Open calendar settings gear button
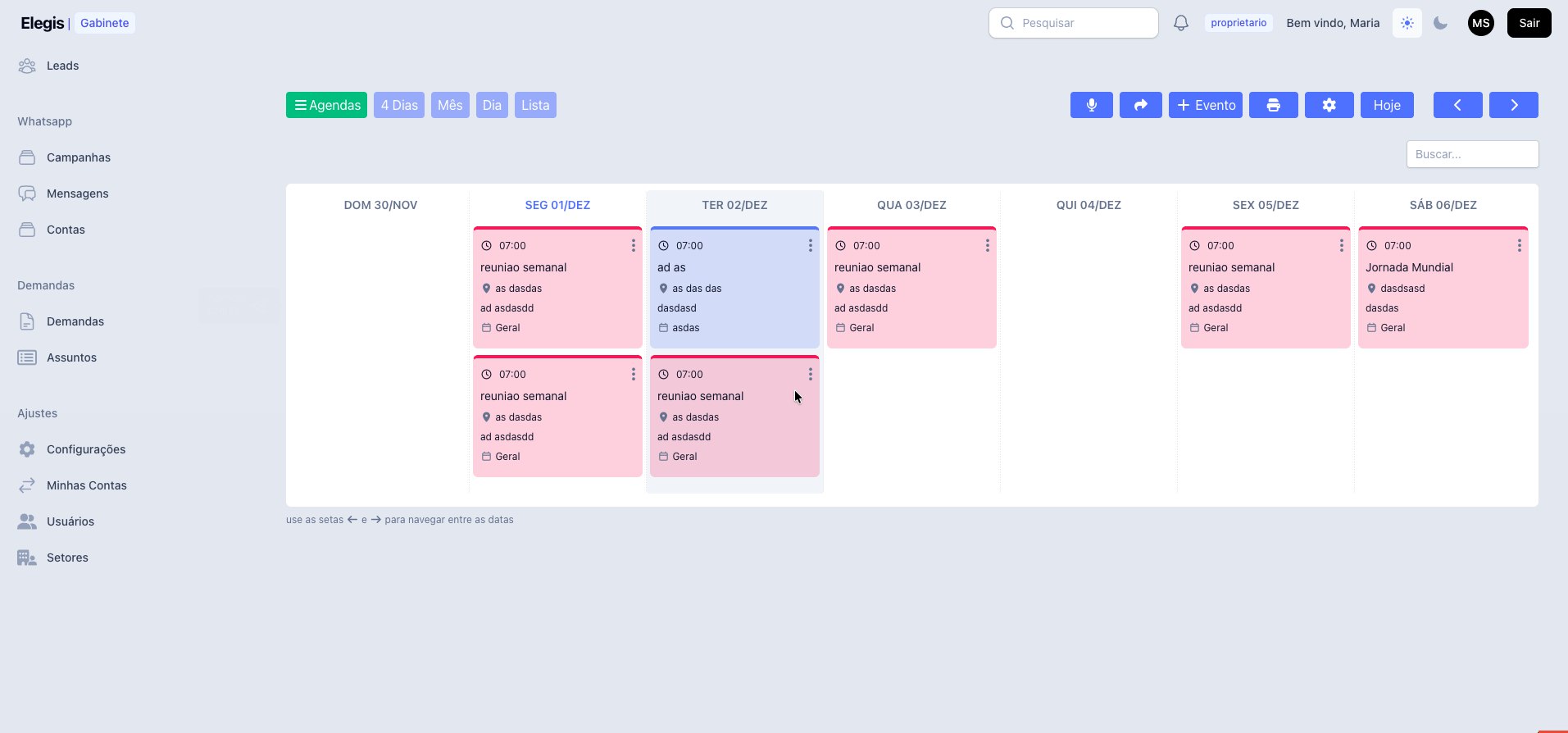This screenshot has height=733, width=1568. pyautogui.click(x=1329, y=105)
